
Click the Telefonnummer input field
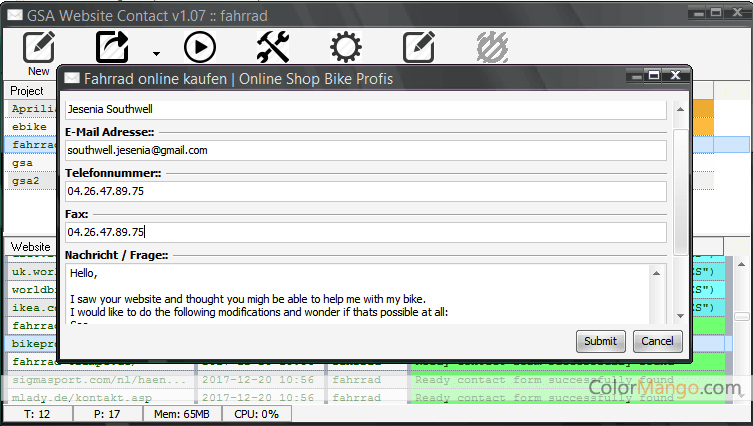365,191
